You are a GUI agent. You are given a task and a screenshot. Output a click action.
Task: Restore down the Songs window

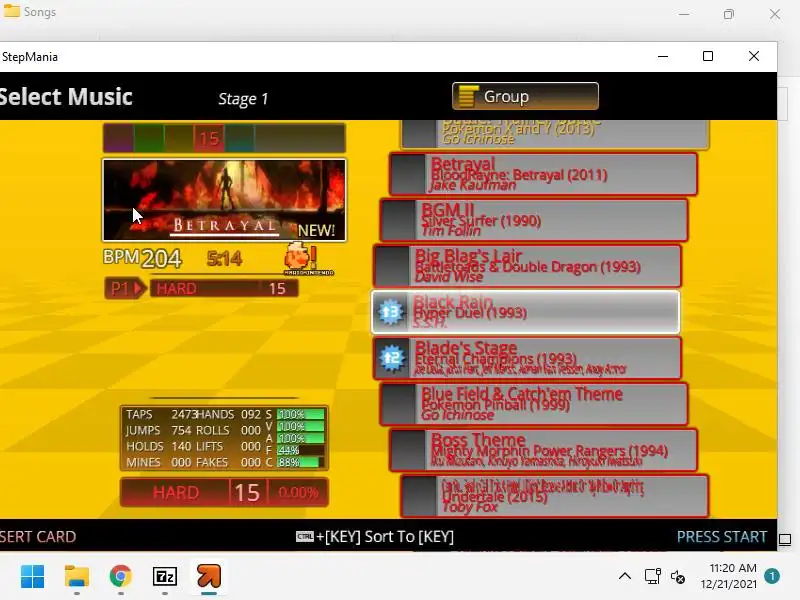[x=729, y=14]
